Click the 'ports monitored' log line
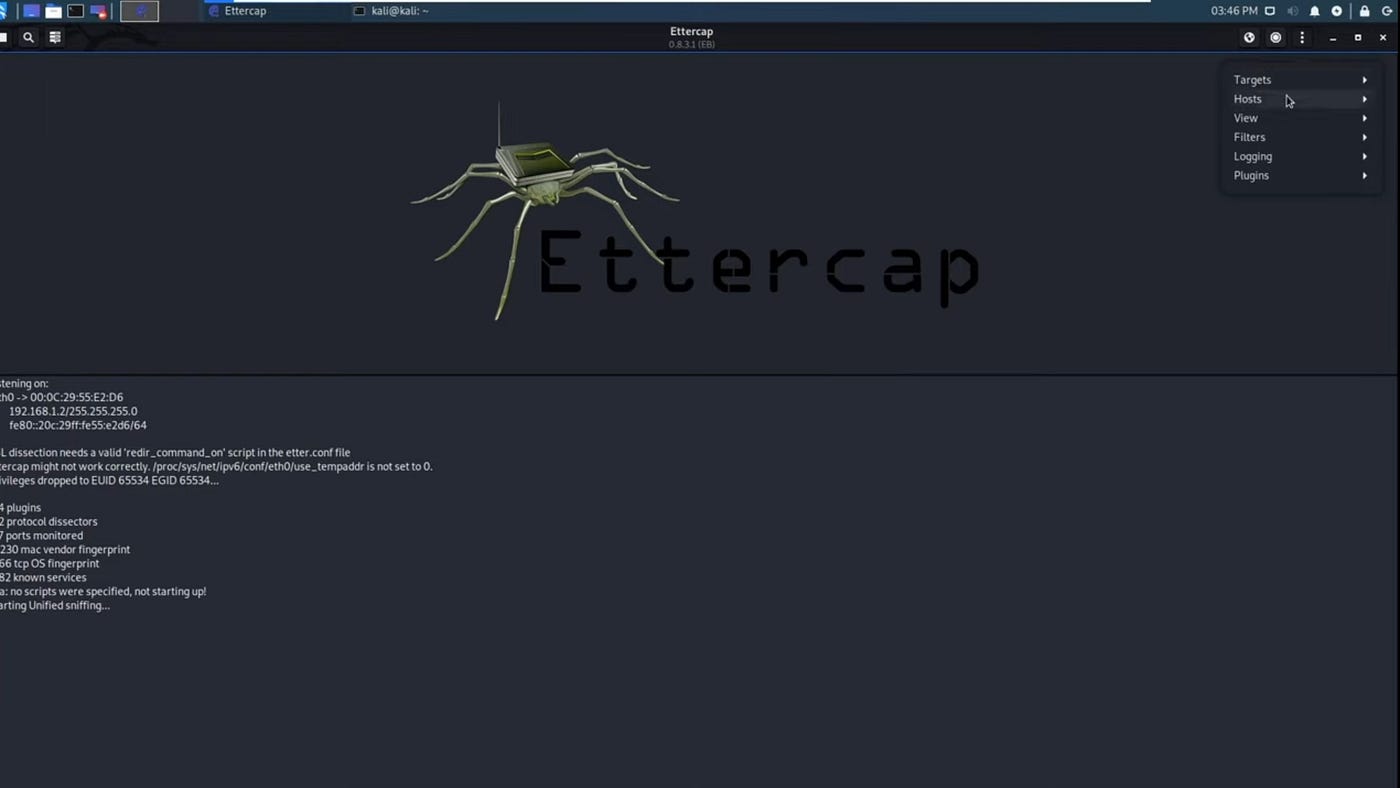 [41, 536]
